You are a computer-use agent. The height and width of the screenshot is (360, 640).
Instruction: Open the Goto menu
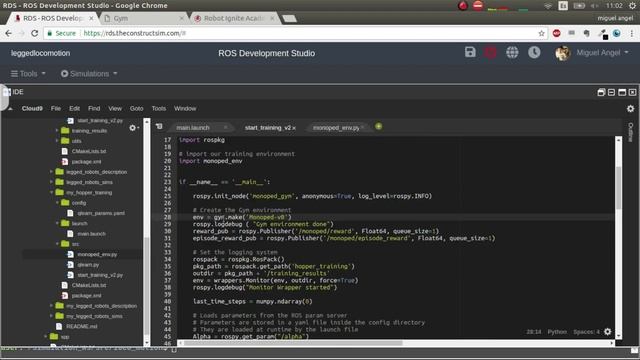pyautogui.click(x=136, y=109)
